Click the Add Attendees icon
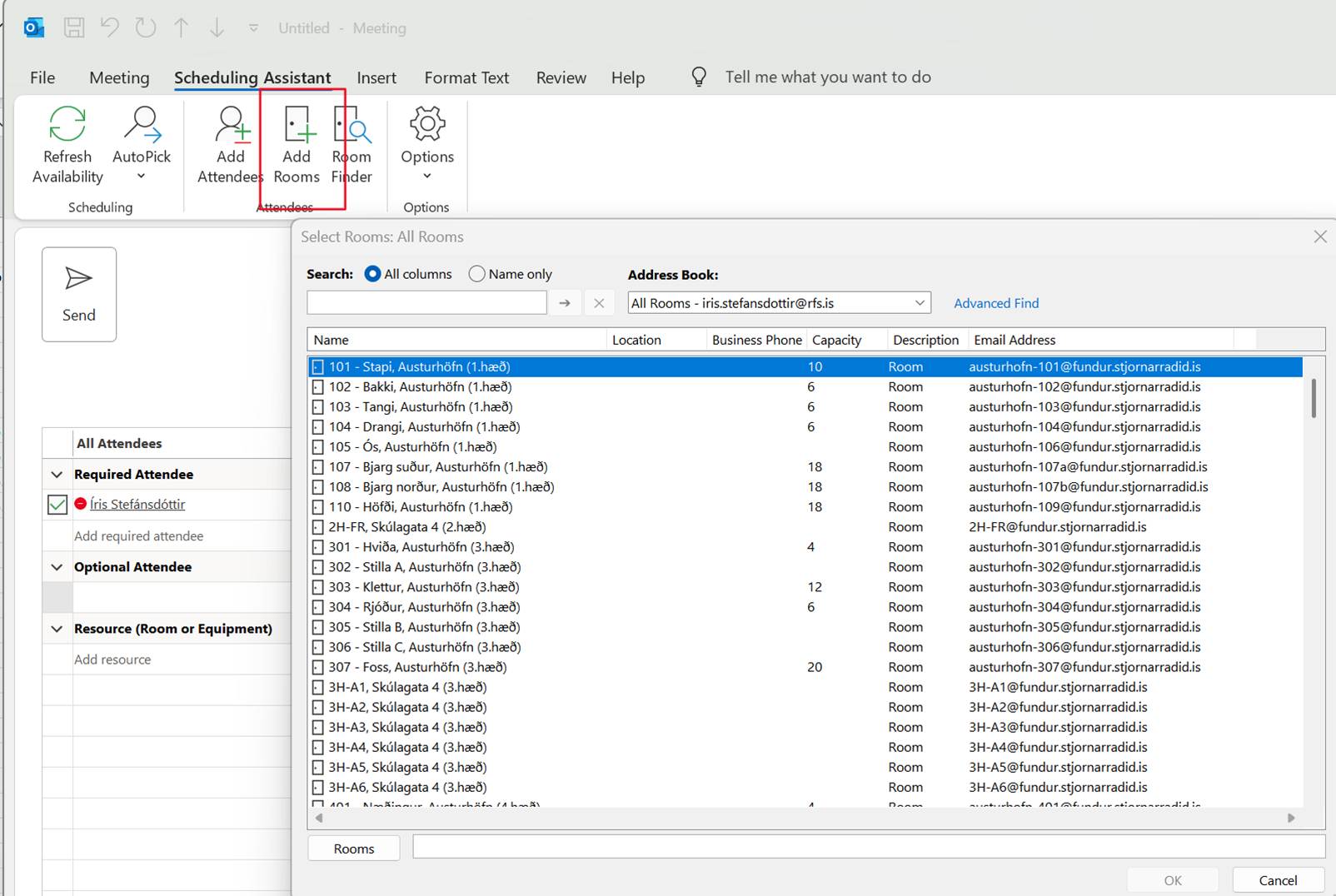Screen dimensions: 1336x896 [232, 125]
